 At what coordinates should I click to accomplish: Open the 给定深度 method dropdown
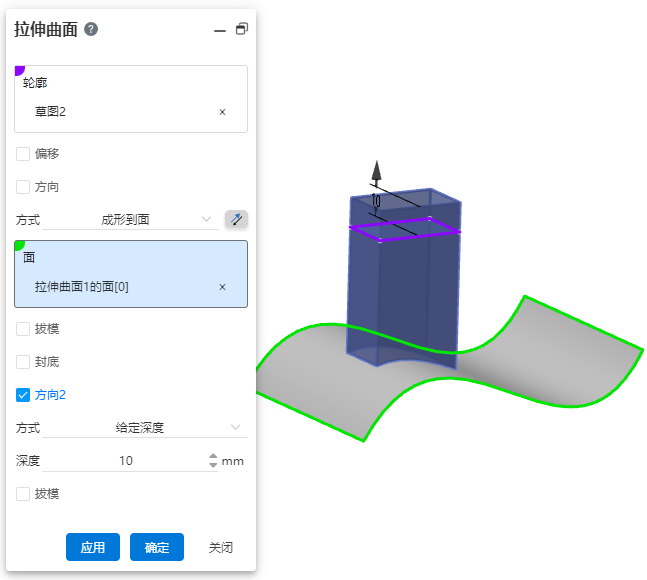click(145, 427)
